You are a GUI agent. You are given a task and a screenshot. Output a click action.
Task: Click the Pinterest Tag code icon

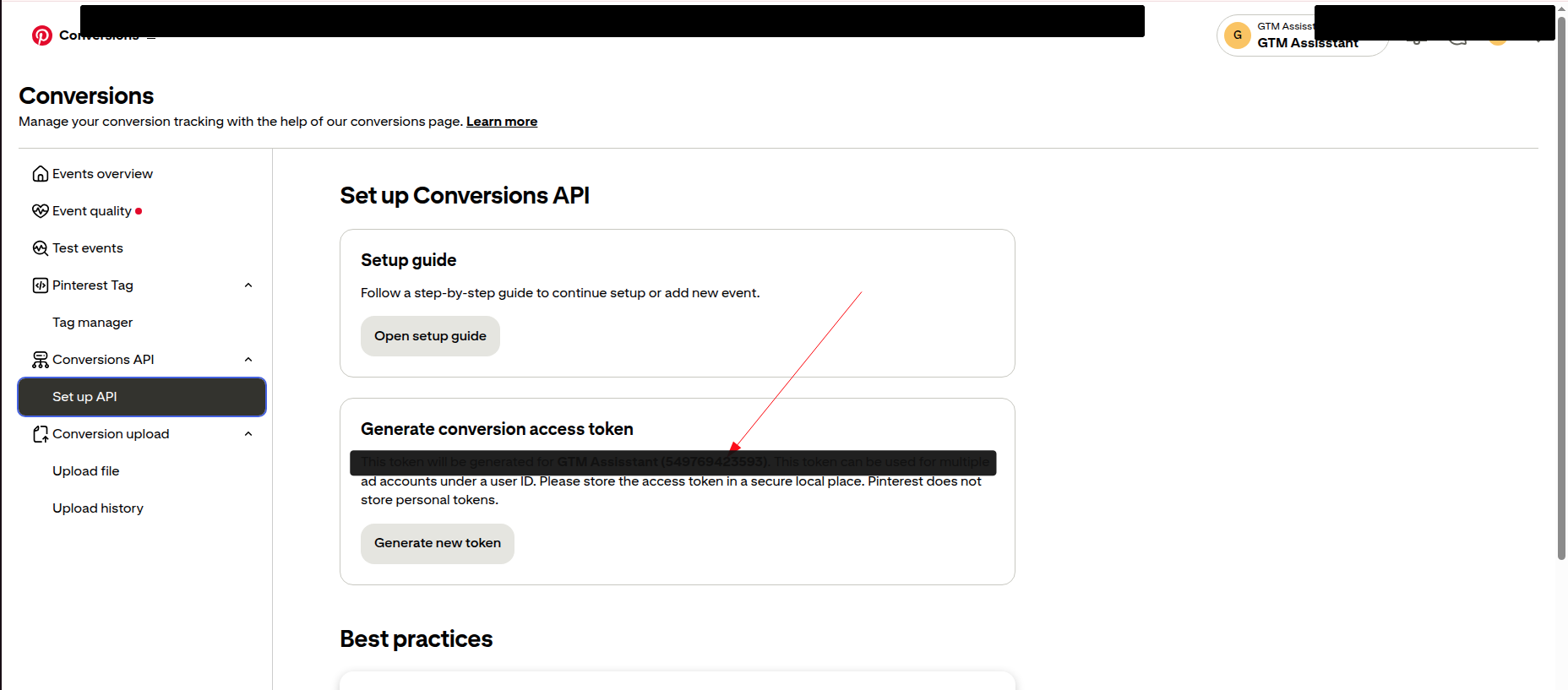[40, 285]
